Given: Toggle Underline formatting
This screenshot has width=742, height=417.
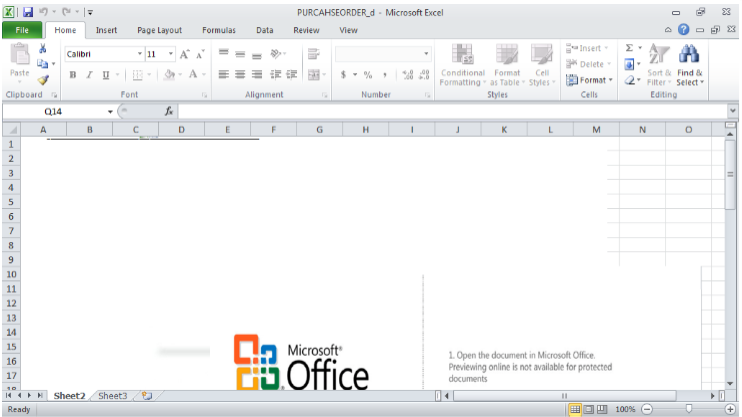Looking at the screenshot, I should point(106,74).
